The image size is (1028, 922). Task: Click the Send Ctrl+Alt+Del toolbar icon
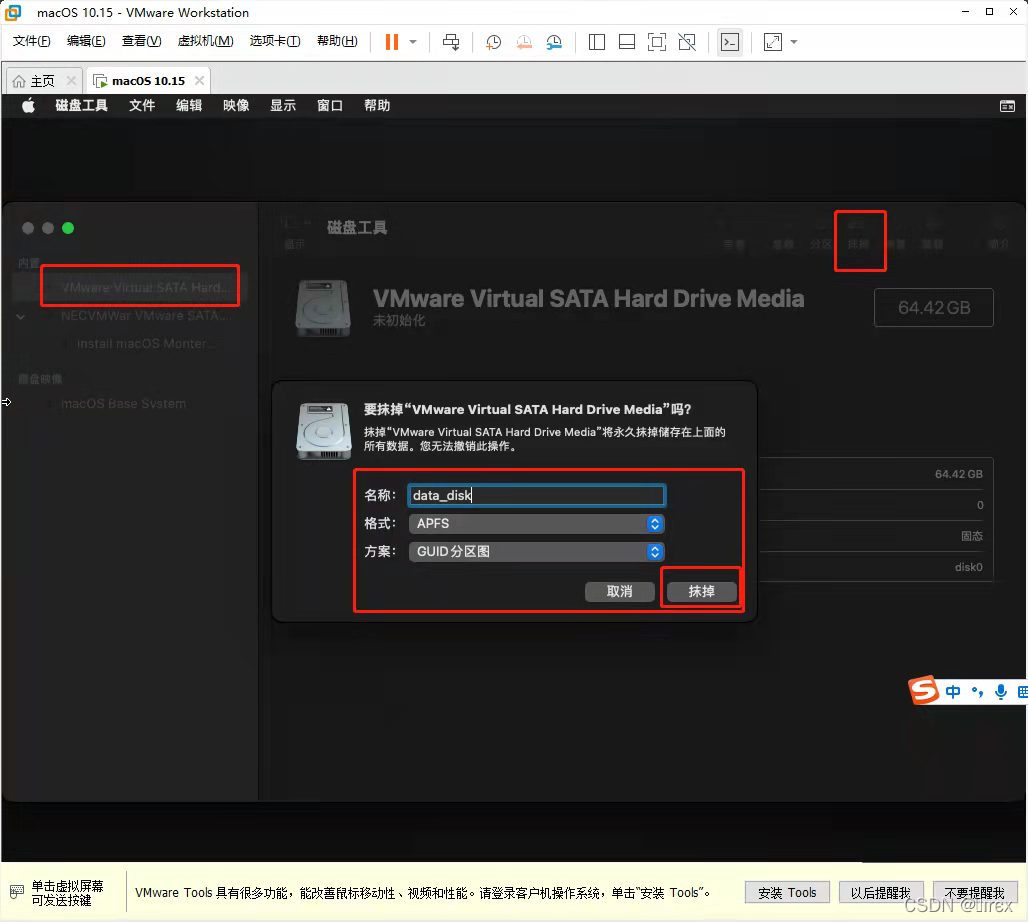[x=450, y=42]
